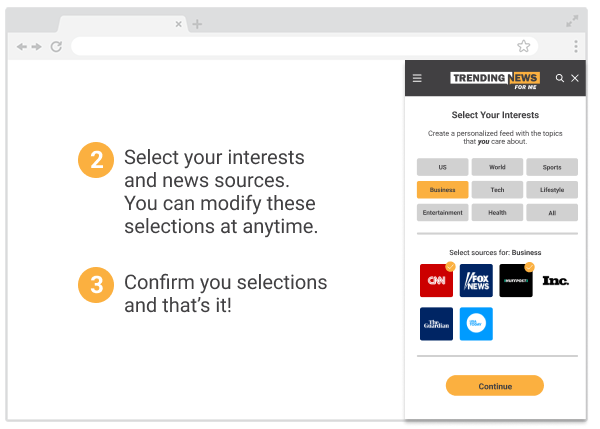Toggle the HuffPost source tile
Viewport: 600px width, 429px height.
pos(516,281)
